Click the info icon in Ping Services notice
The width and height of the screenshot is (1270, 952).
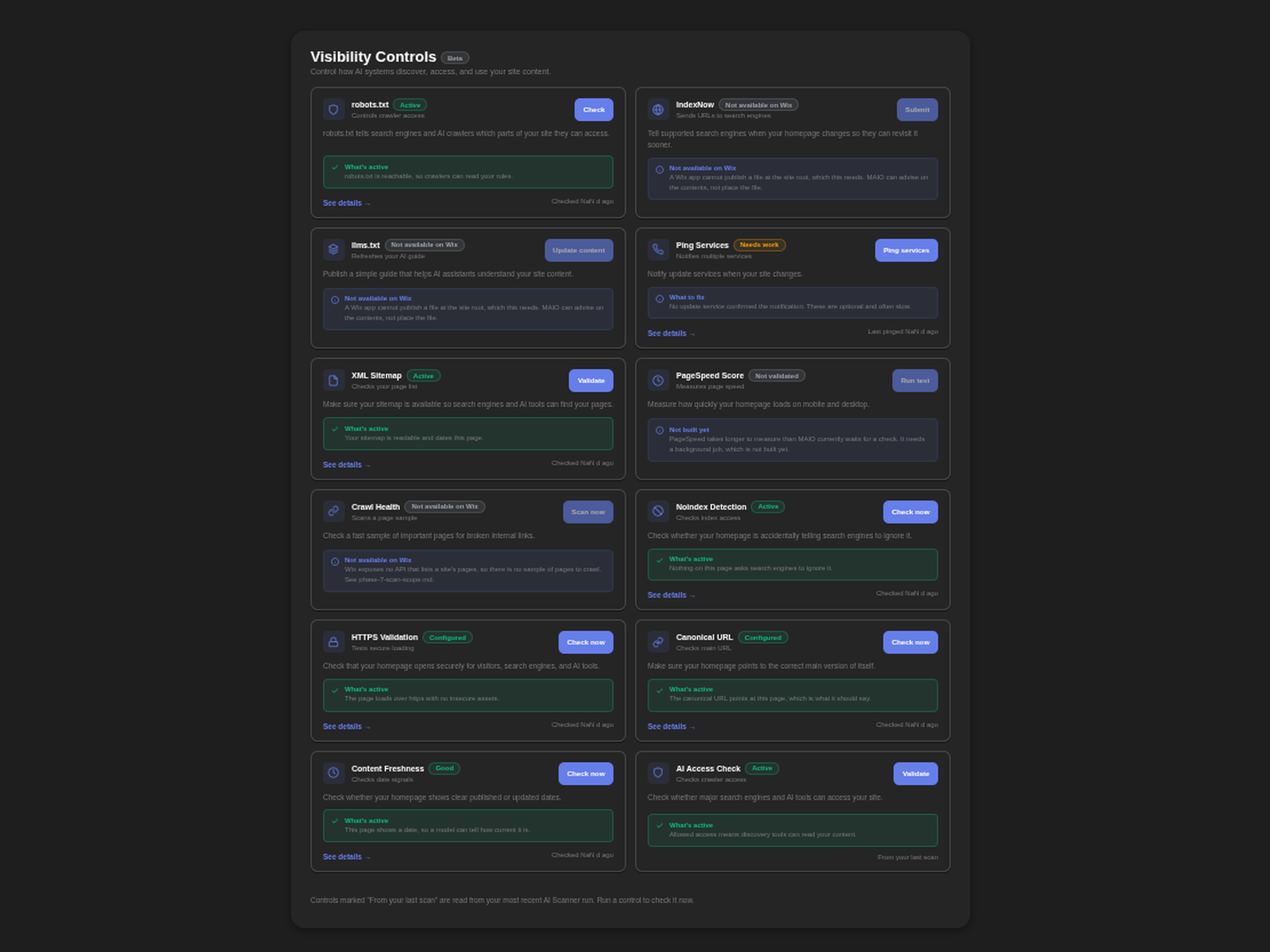660,299
